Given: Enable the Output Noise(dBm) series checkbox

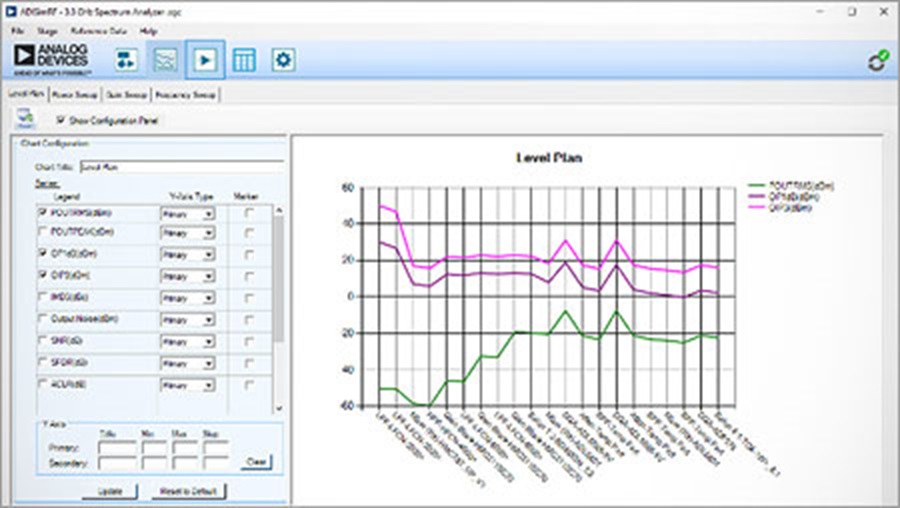Looking at the screenshot, I should coord(42,318).
